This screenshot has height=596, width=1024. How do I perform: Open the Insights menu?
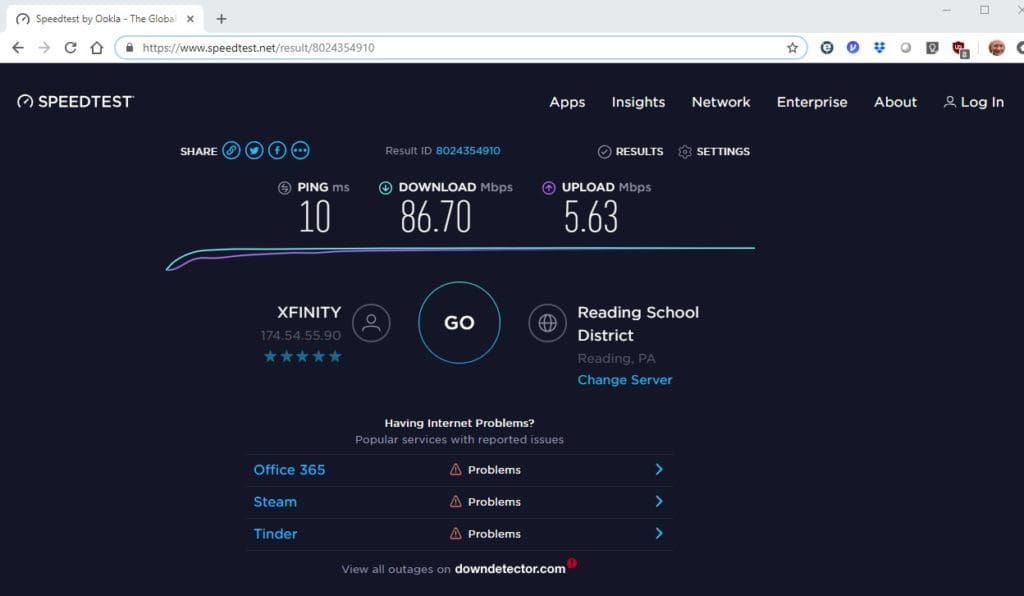tap(638, 102)
